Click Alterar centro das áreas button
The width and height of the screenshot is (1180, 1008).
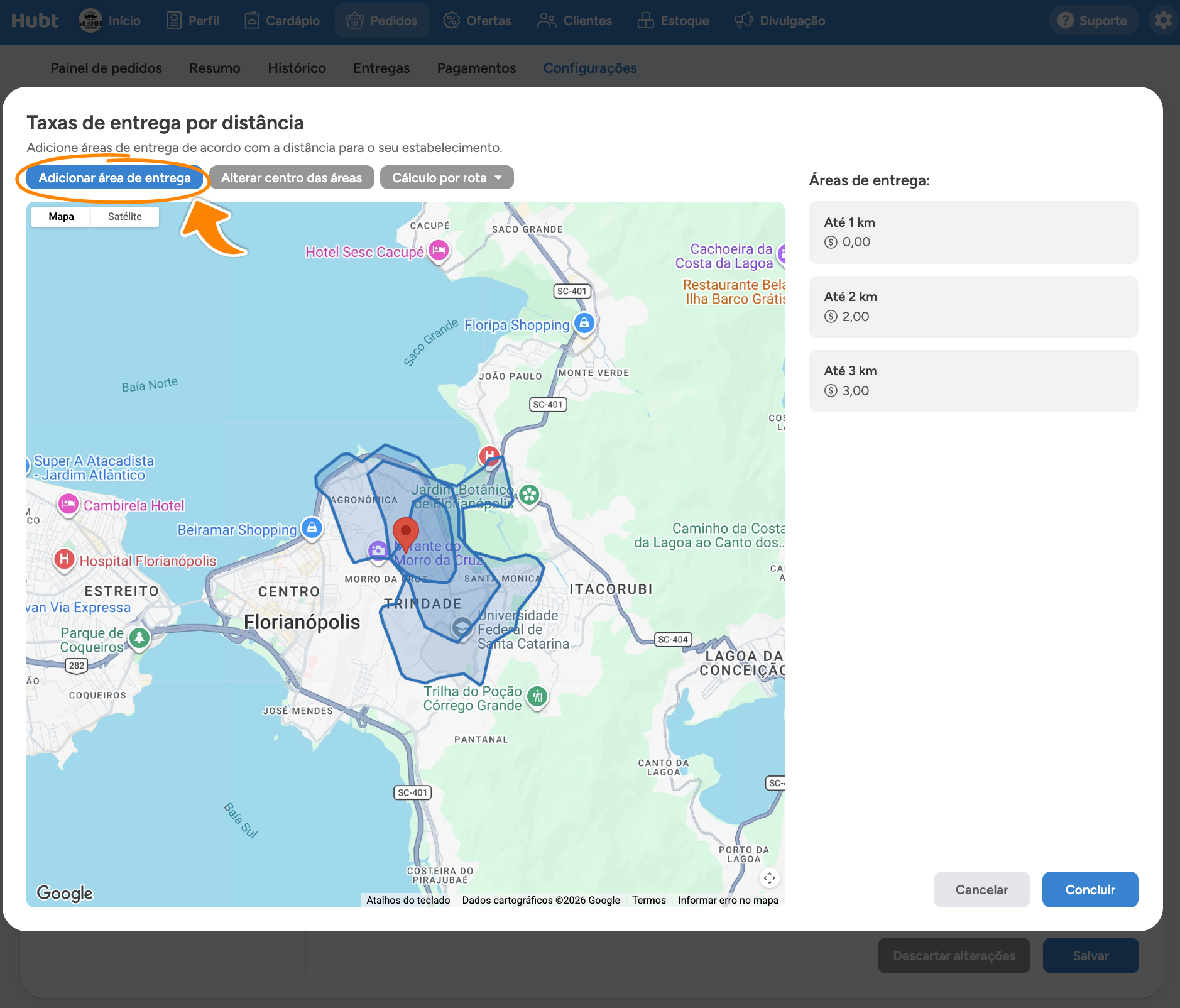point(292,178)
